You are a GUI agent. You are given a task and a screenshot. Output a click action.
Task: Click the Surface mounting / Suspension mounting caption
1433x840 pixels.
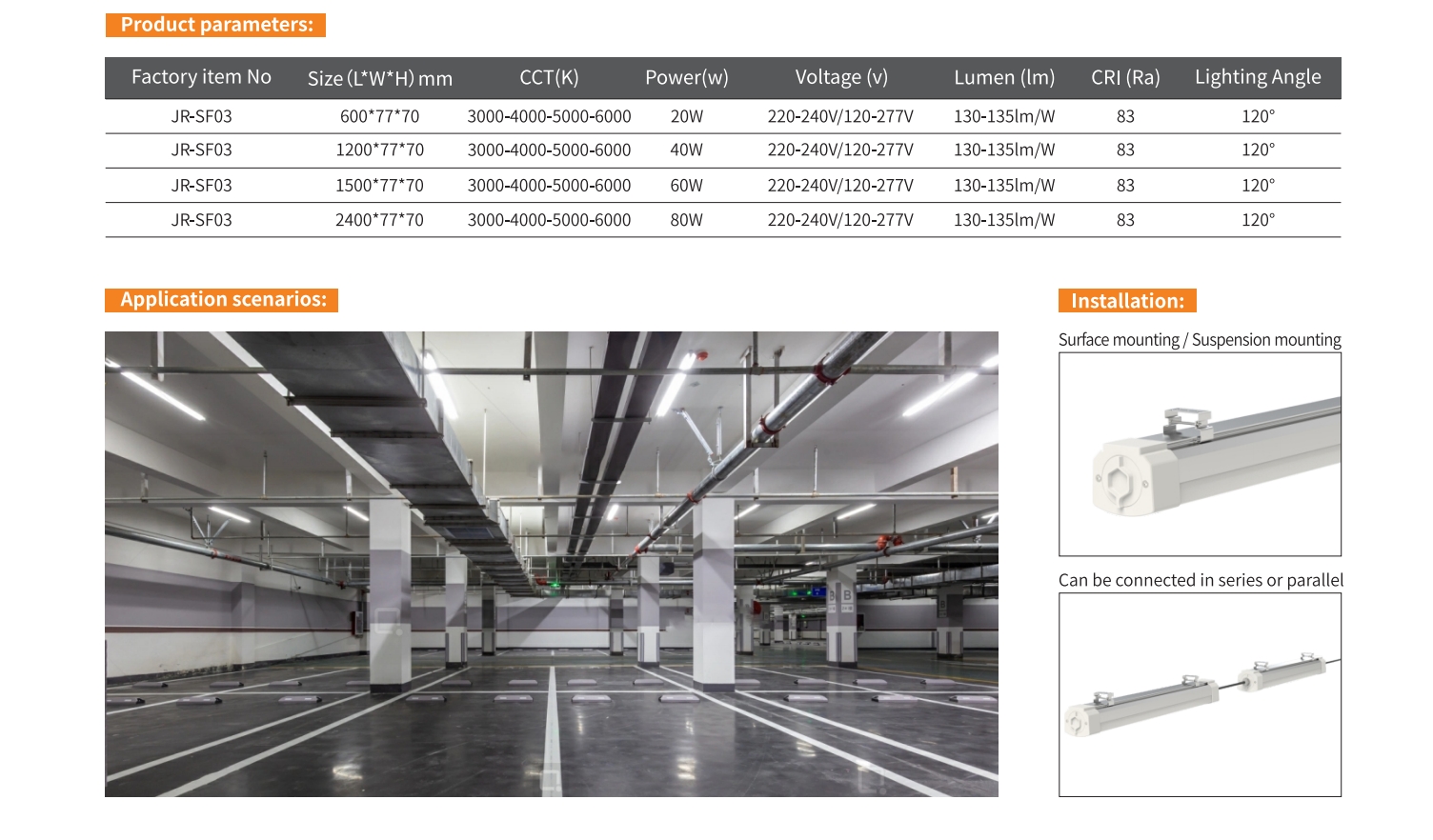[1200, 340]
